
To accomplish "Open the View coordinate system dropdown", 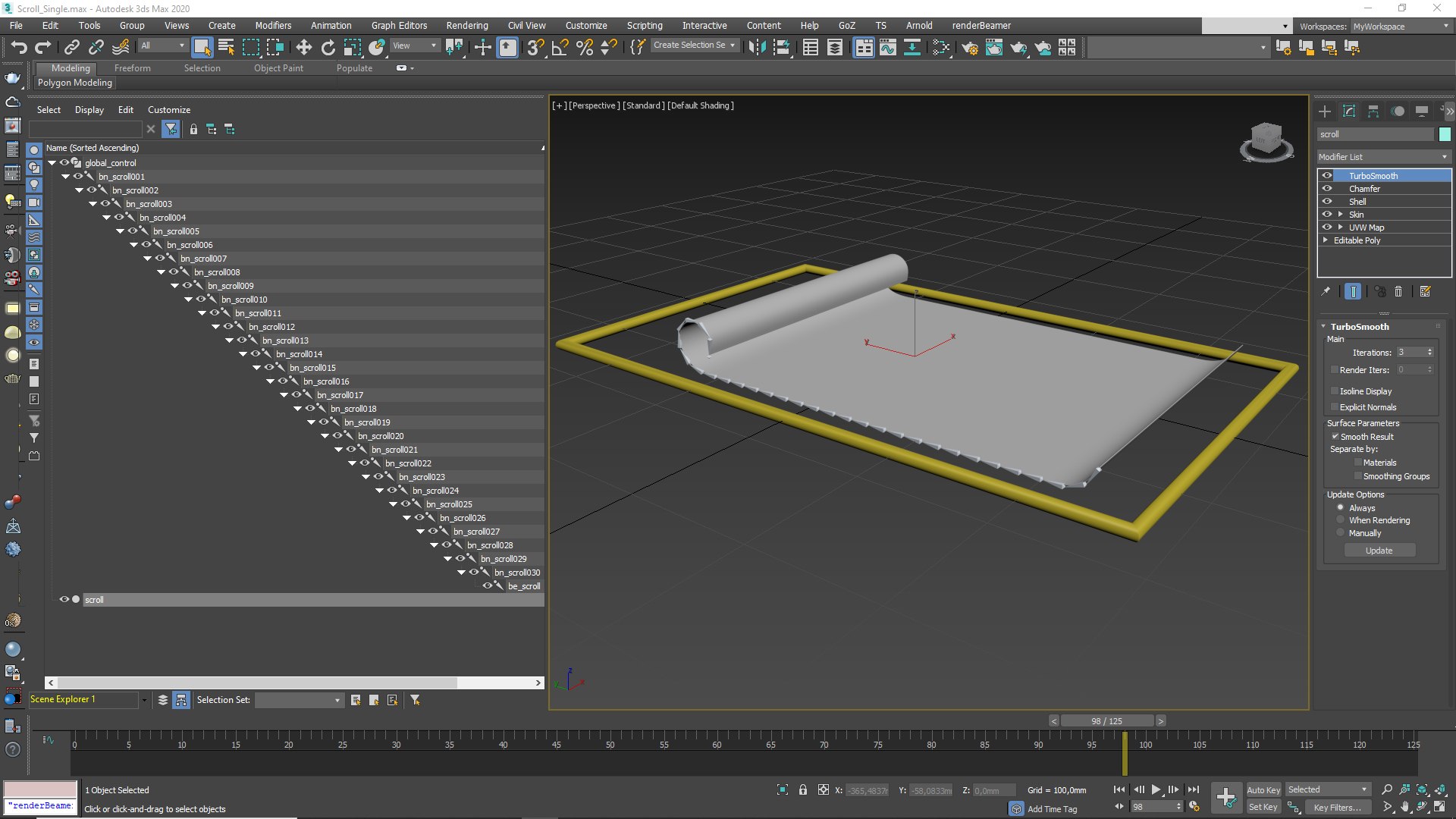I will [x=415, y=45].
